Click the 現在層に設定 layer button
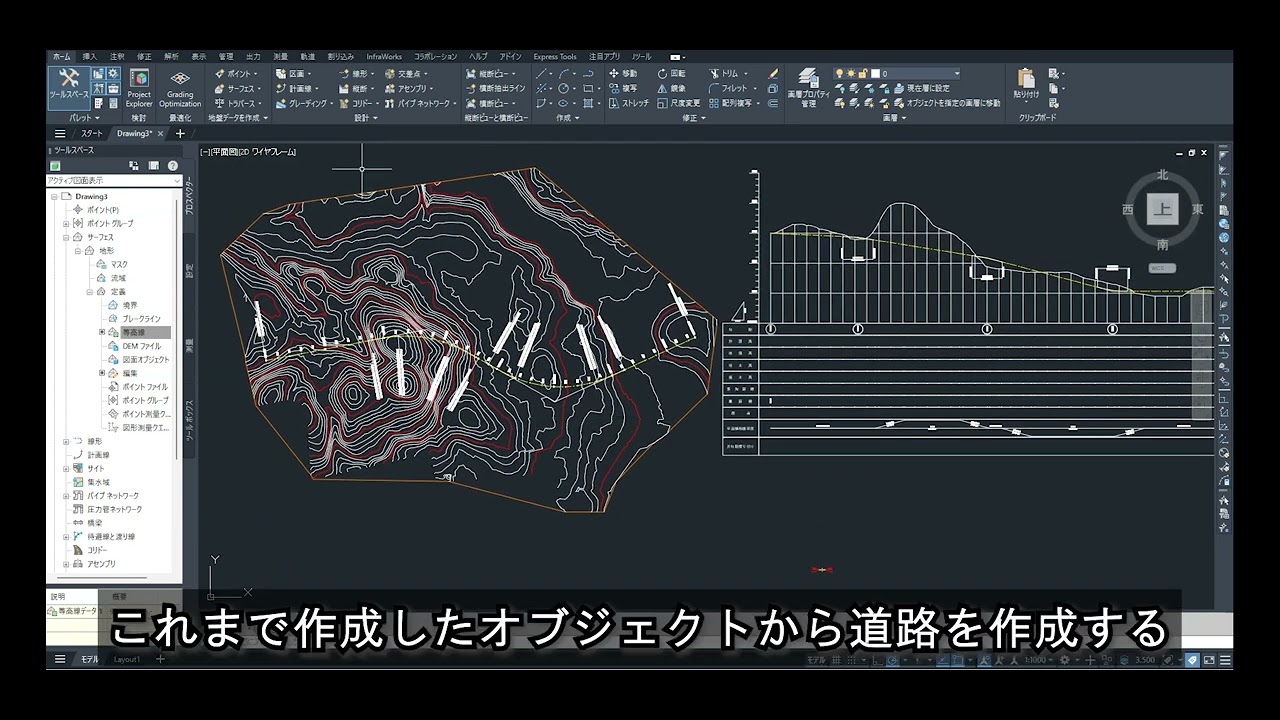The height and width of the screenshot is (720, 1280). [x=921, y=88]
